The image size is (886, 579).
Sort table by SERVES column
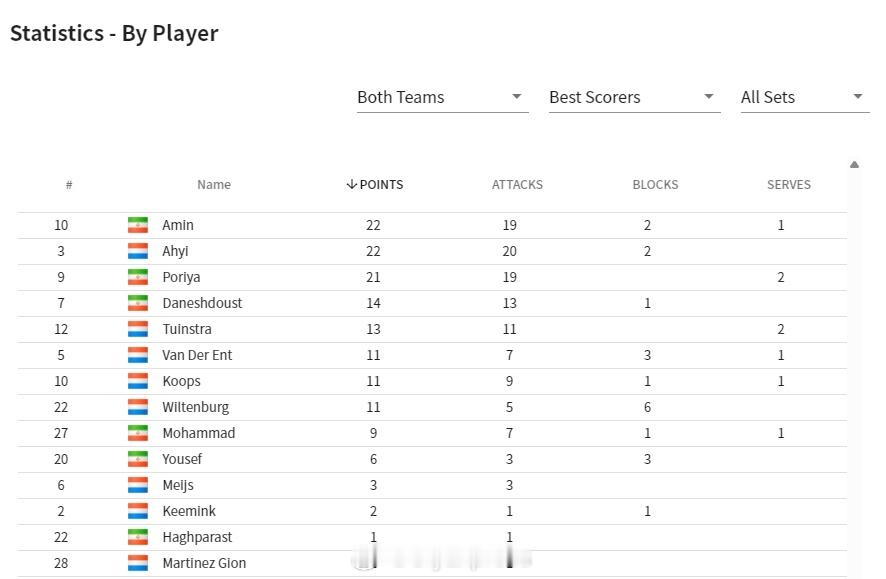[x=788, y=185]
